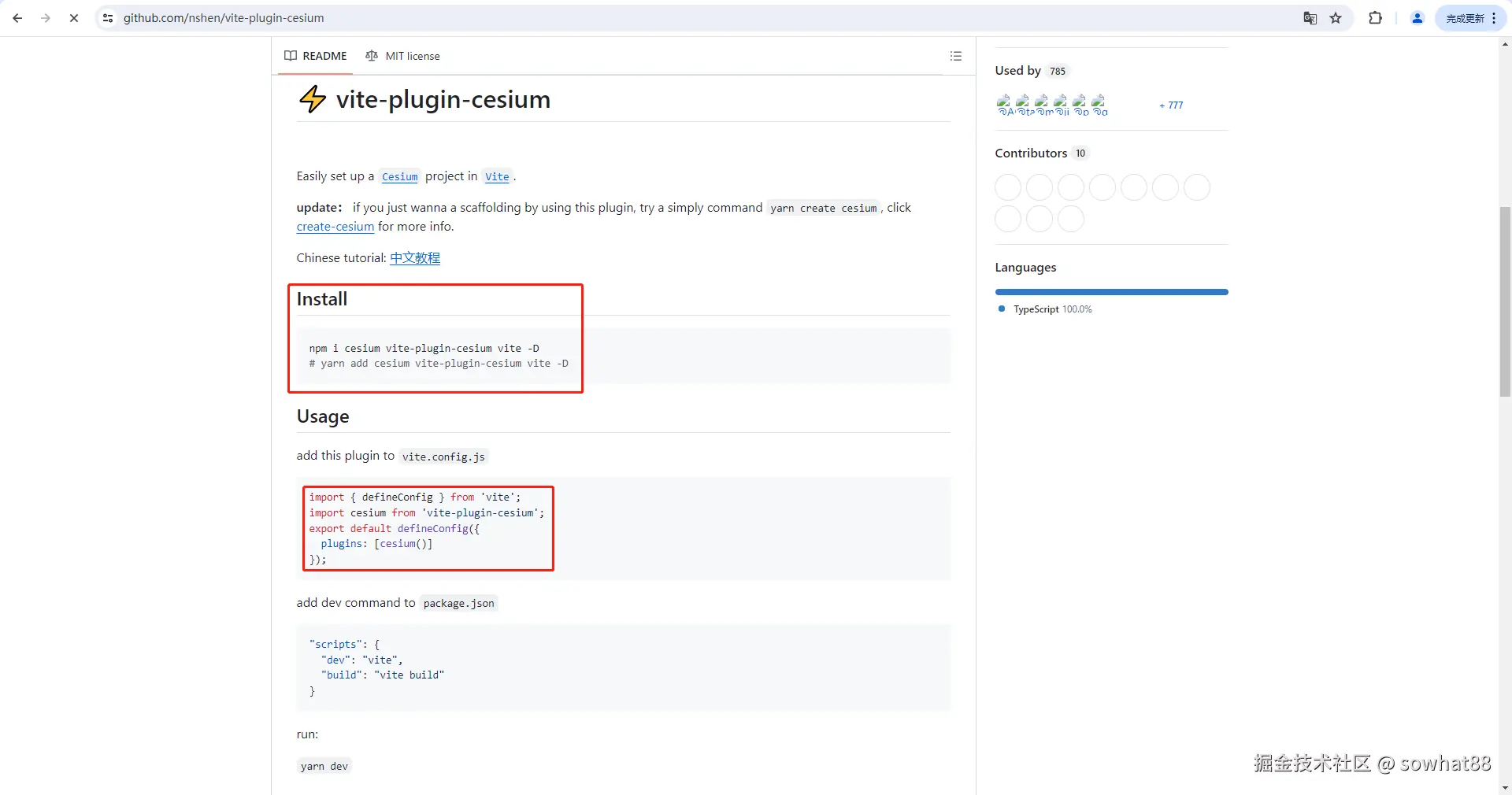Click the + 777 used-by link
The width and height of the screenshot is (1512, 795).
coord(1171,105)
